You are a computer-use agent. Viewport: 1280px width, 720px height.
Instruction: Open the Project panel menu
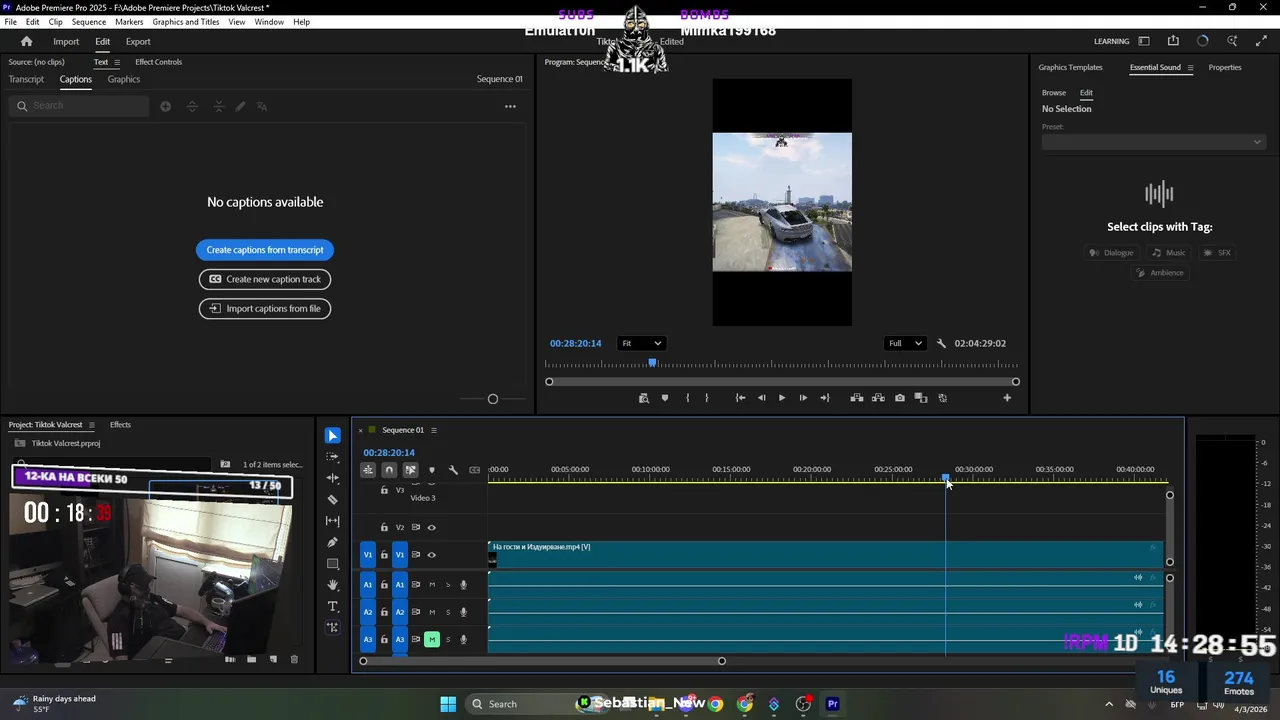(92, 425)
